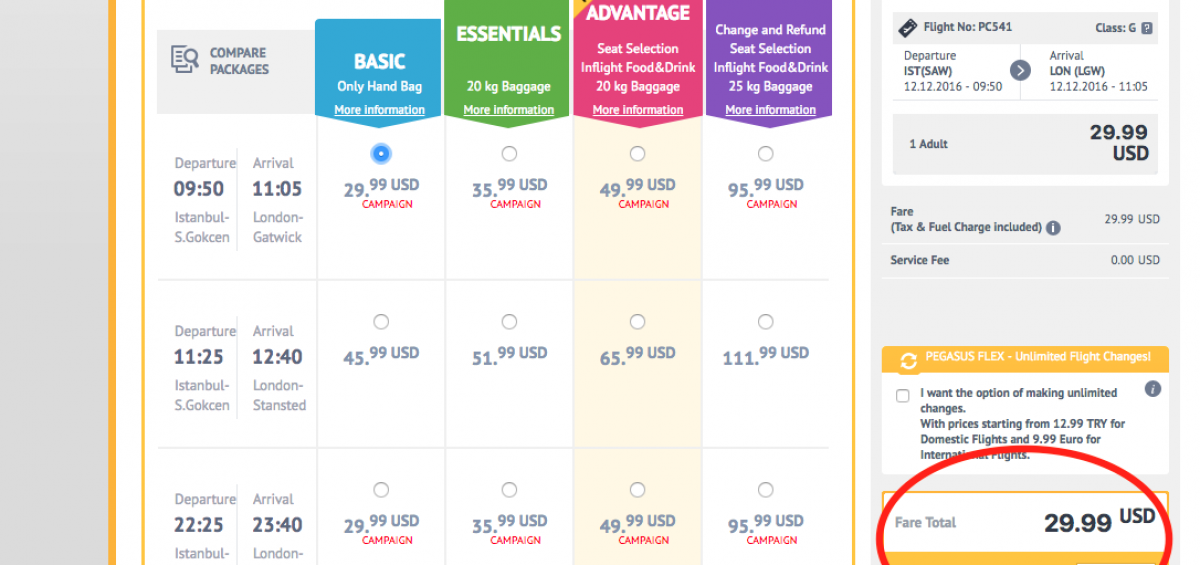1200x565 pixels.
Task: Select Change and Refund fare for 11:25 flight
Action: tap(765, 322)
